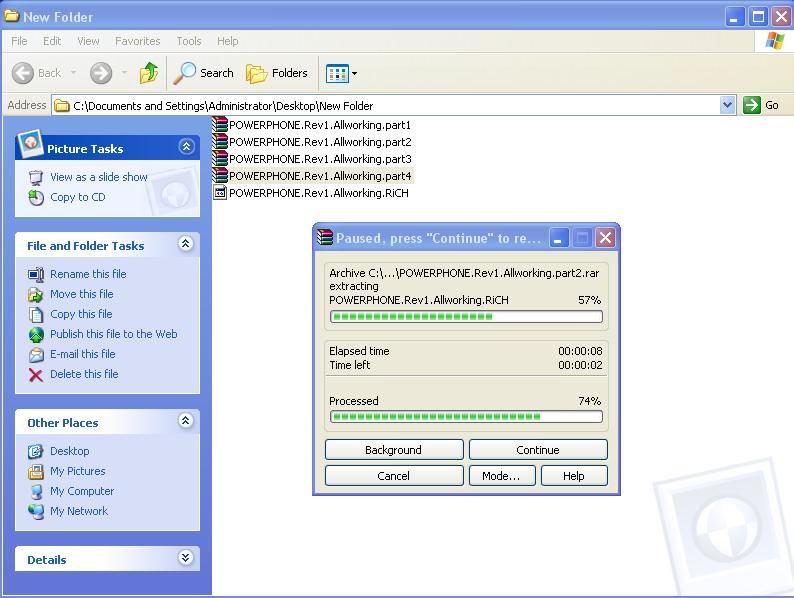This screenshot has width=794, height=598.
Task: Click the Back navigation arrow icon
Action: [x=23, y=73]
